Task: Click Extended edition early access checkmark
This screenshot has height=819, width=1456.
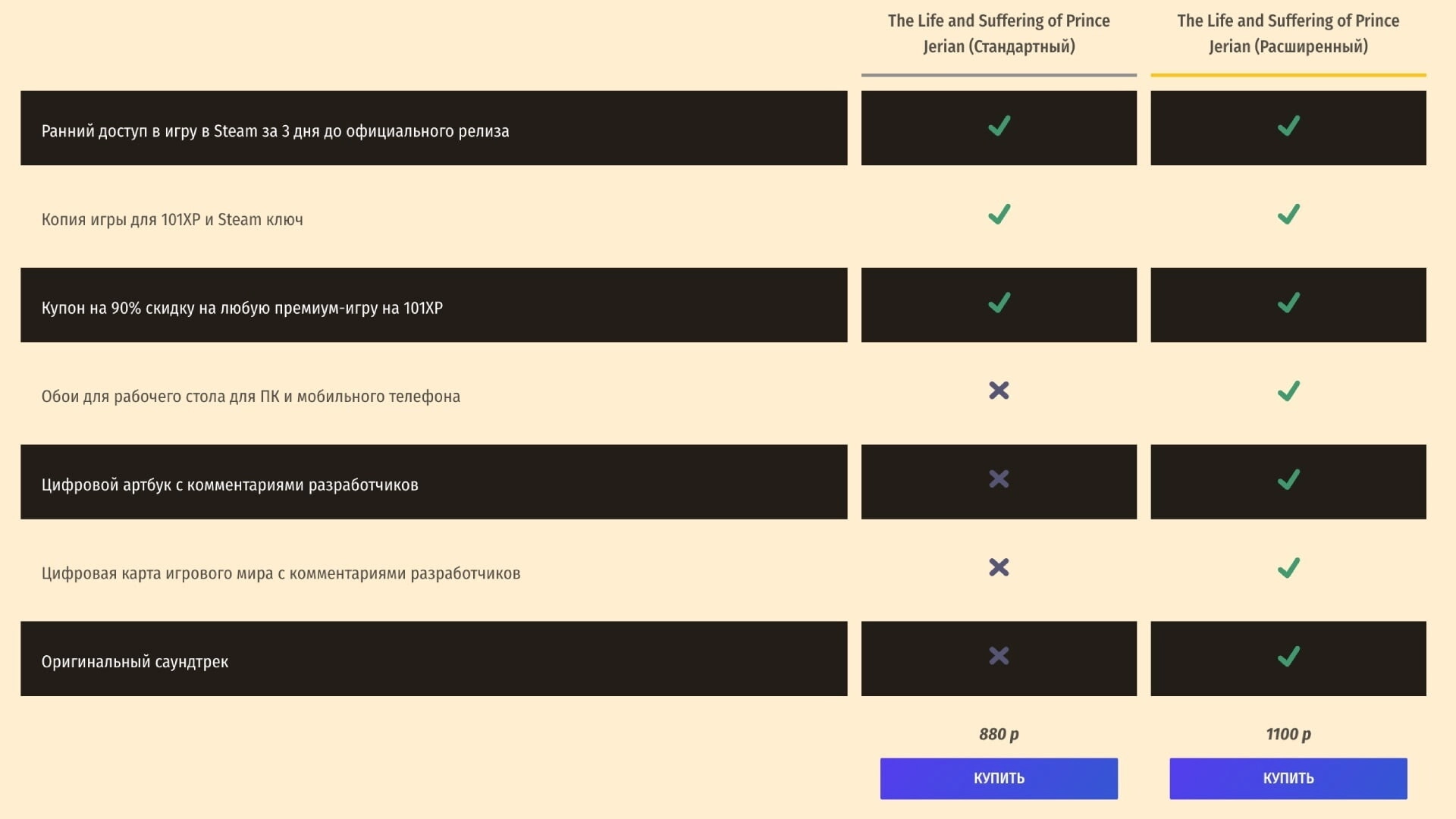Action: coord(1288,126)
